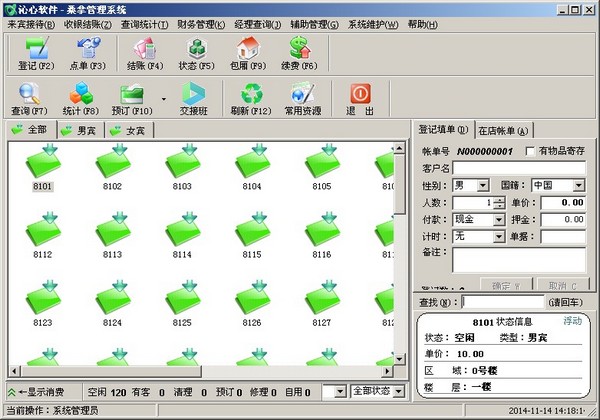The image size is (600, 420).
Task: Click the 浮动 link in status info
Action: [x=572, y=321]
